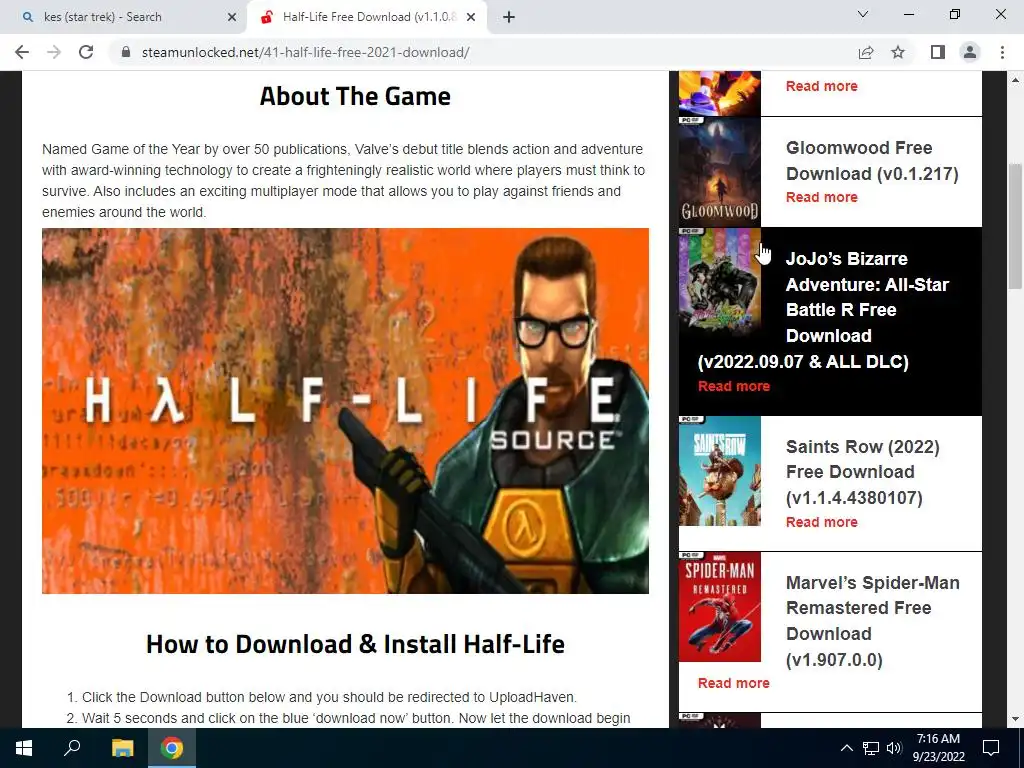Open Chrome three-dot menu

(x=1002, y=52)
